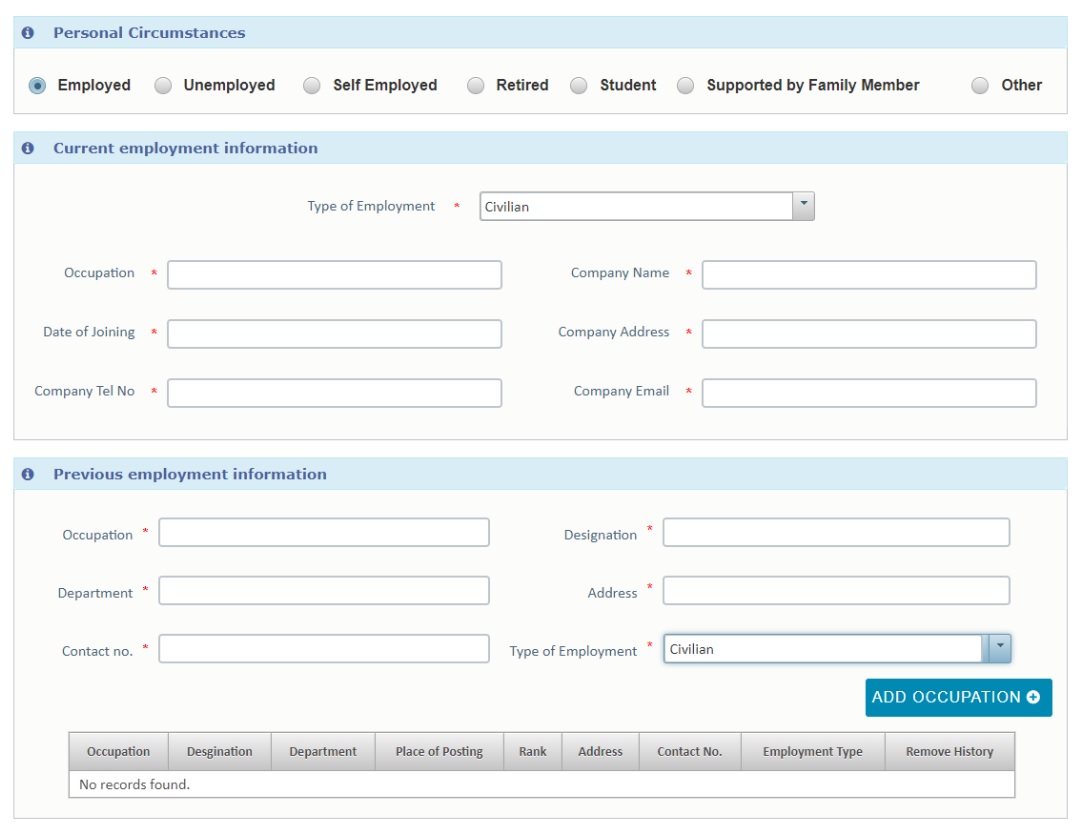Click the Previous employment information heading
The image size is (1079, 840).
pyautogui.click(x=190, y=475)
